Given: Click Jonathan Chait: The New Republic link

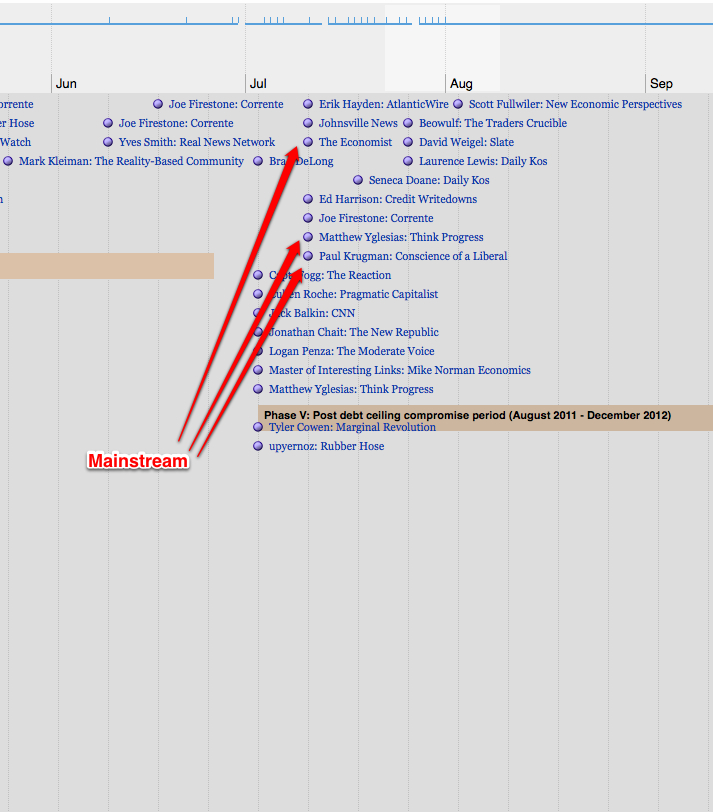Looking at the screenshot, I should click(x=353, y=332).
